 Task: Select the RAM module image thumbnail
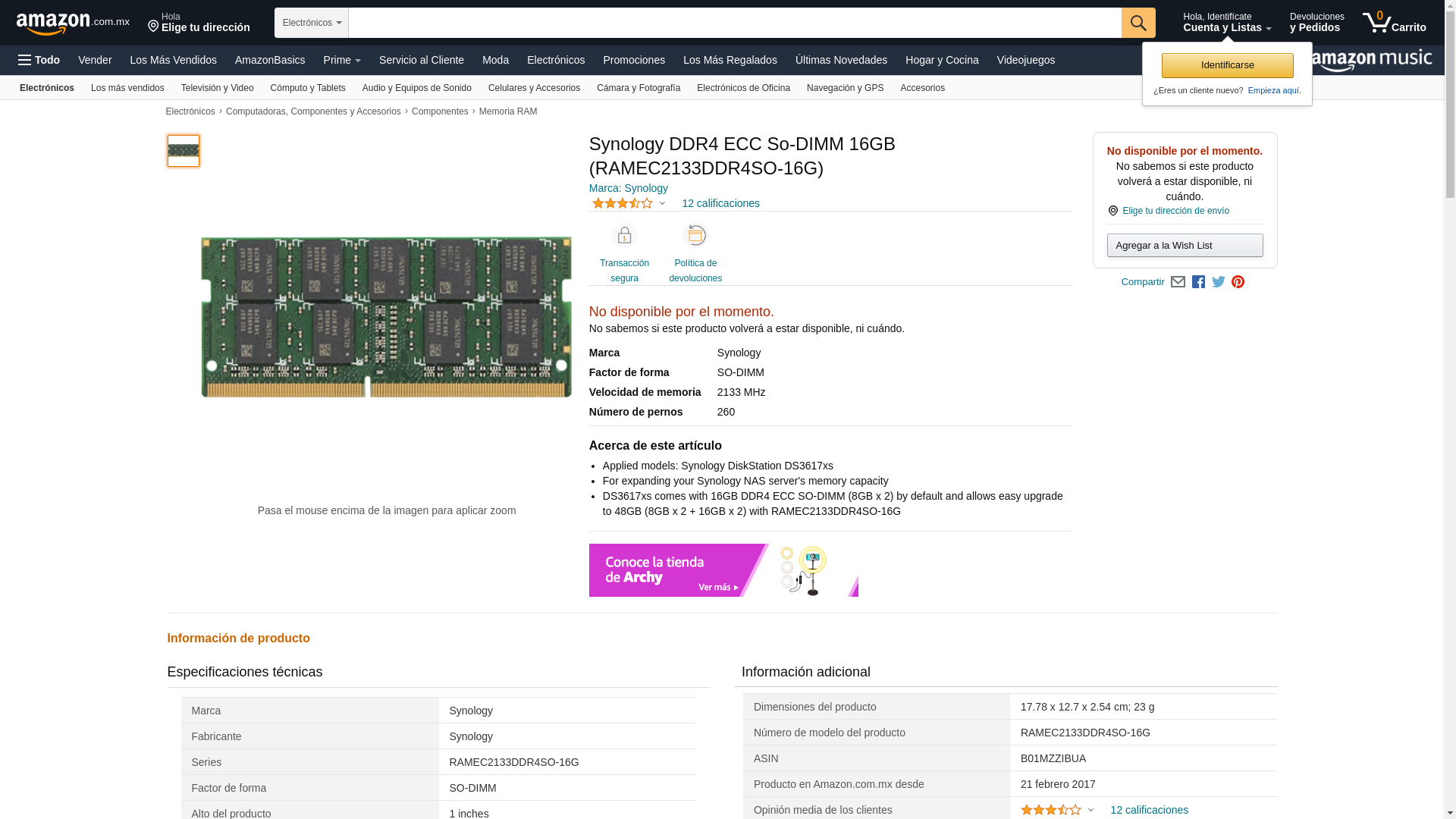click(x=184, y=151)
